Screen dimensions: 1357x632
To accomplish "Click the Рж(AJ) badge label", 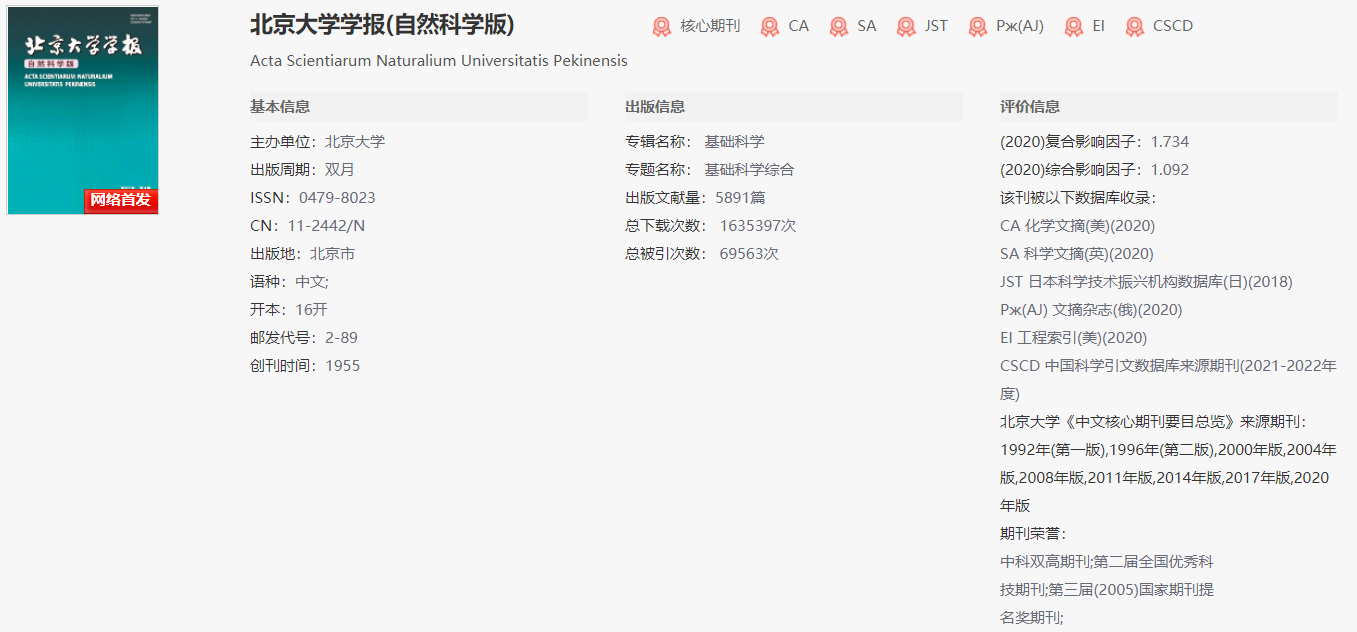I will (x=1020, y=26).
